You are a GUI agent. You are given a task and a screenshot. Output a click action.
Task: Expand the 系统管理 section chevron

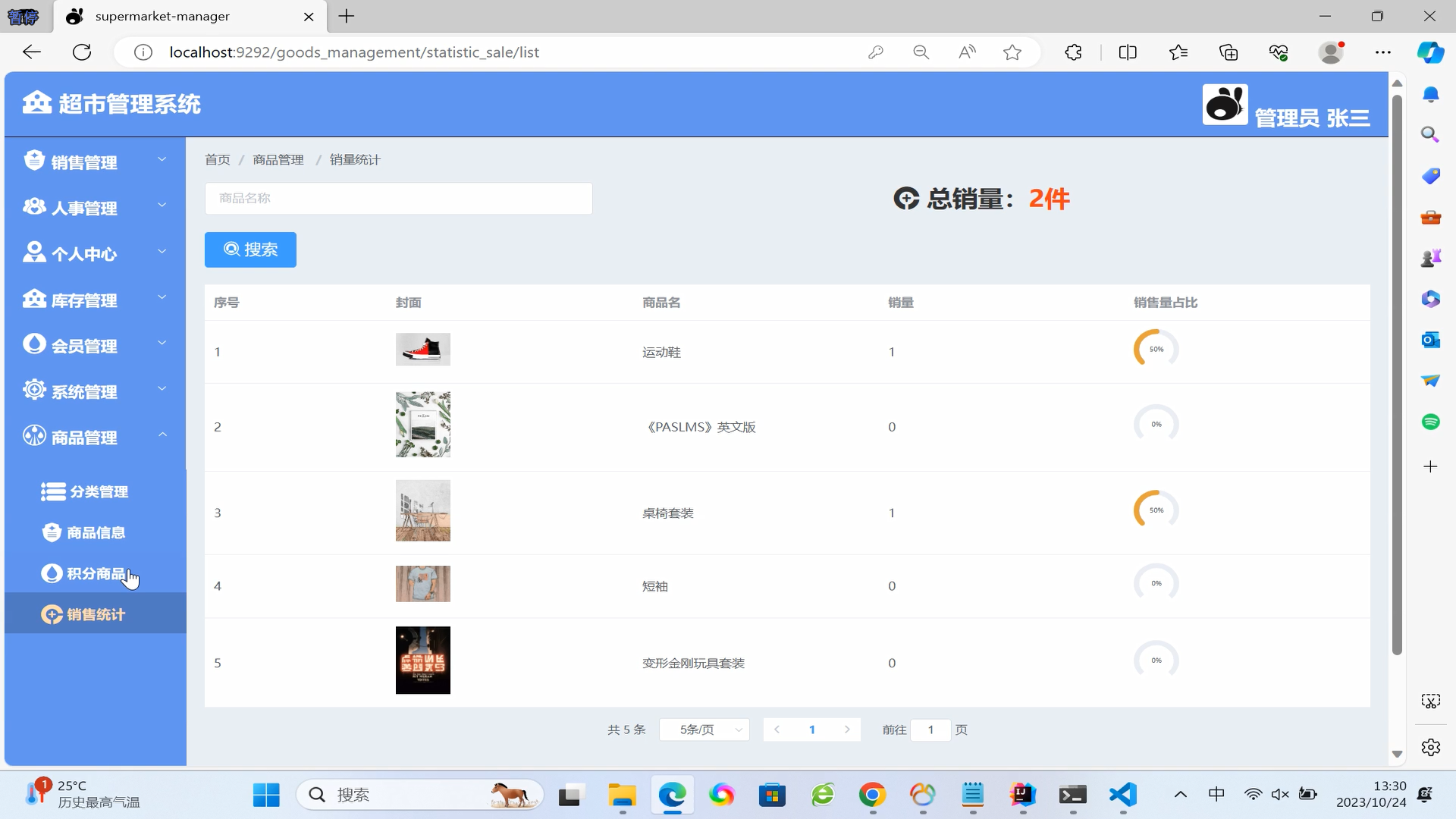(x=162, y=389)
